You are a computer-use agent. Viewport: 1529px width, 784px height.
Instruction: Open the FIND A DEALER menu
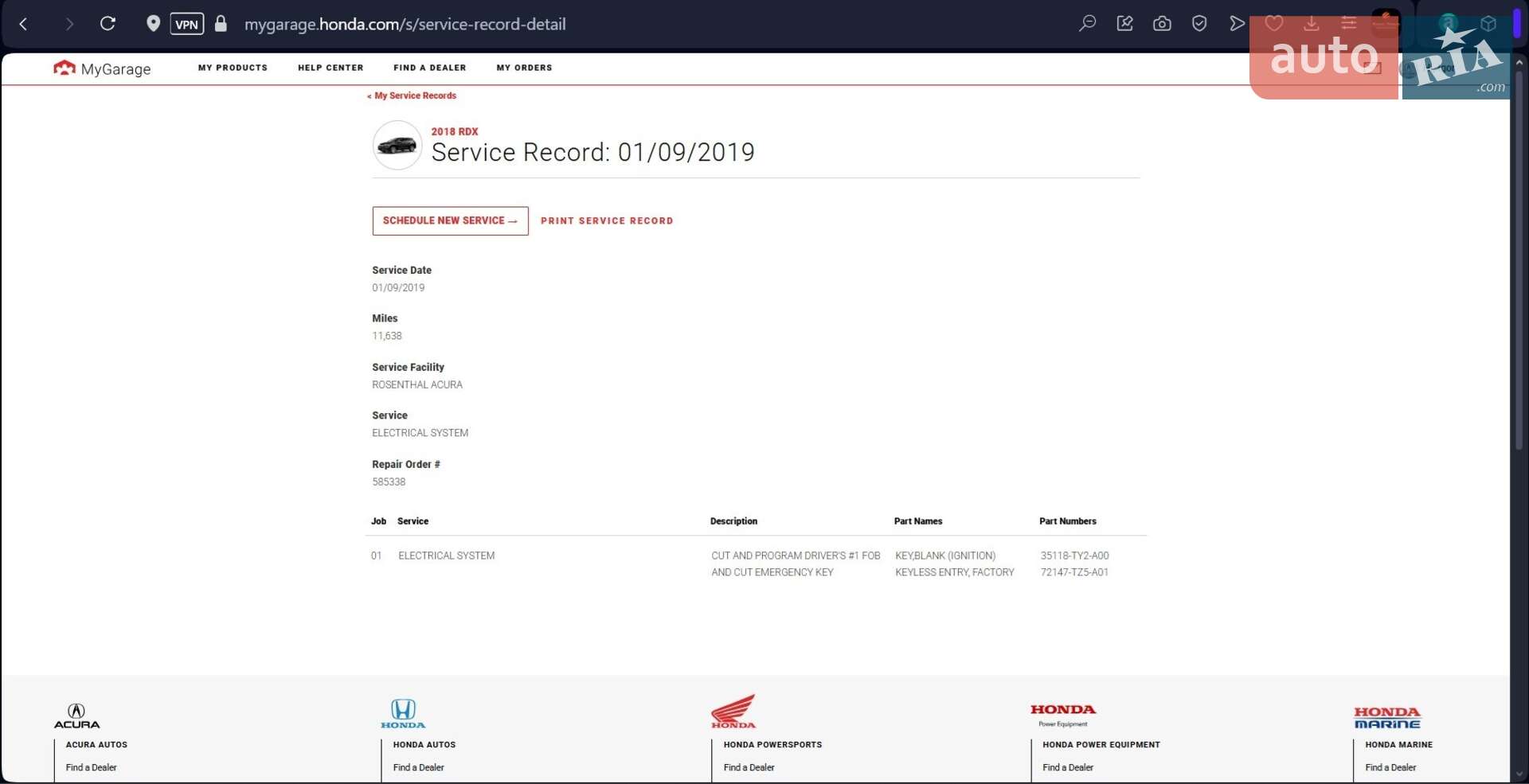pos(430,68)
